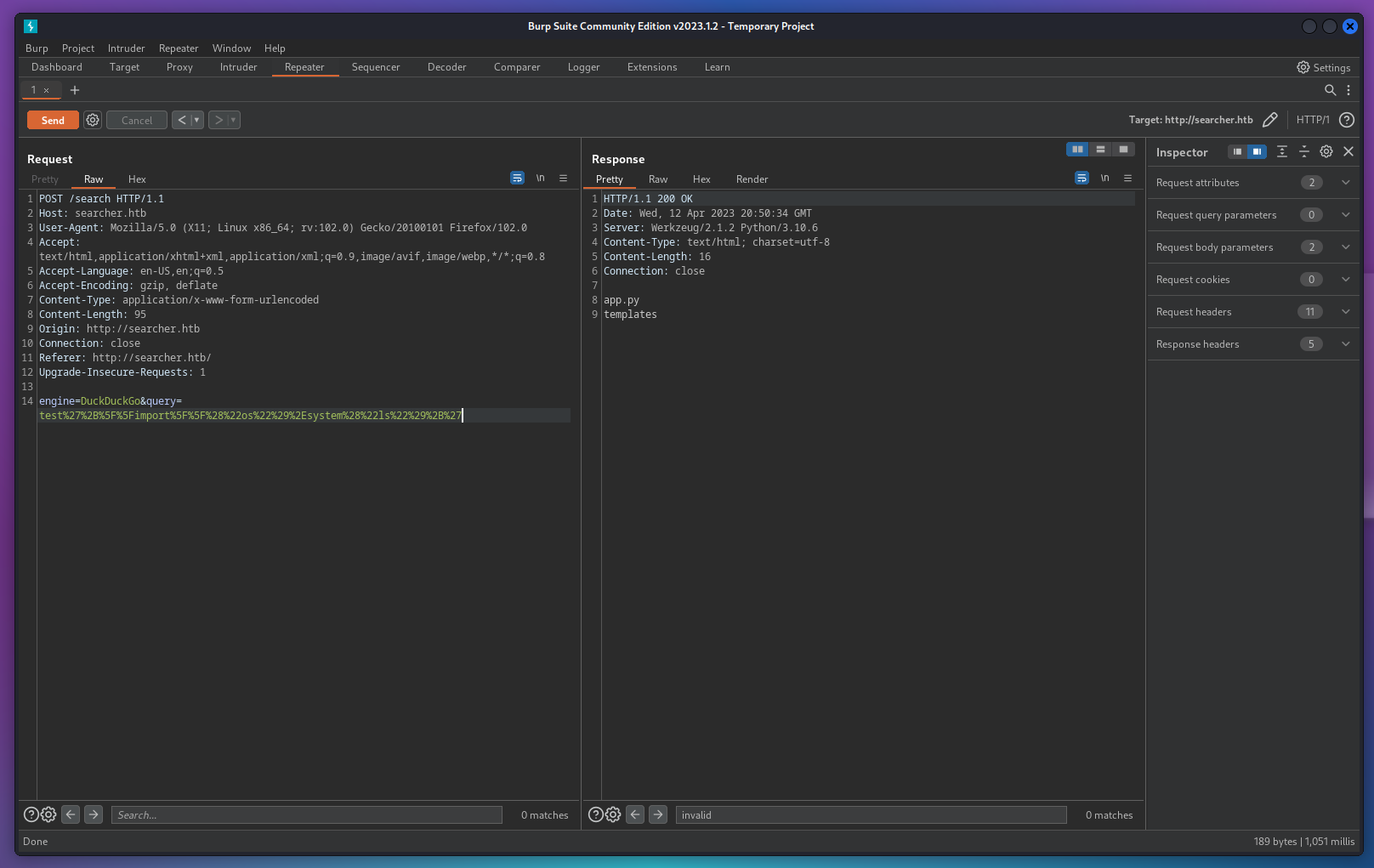
Task: Expand Request body parameters section
Action: click(1252, 247)
